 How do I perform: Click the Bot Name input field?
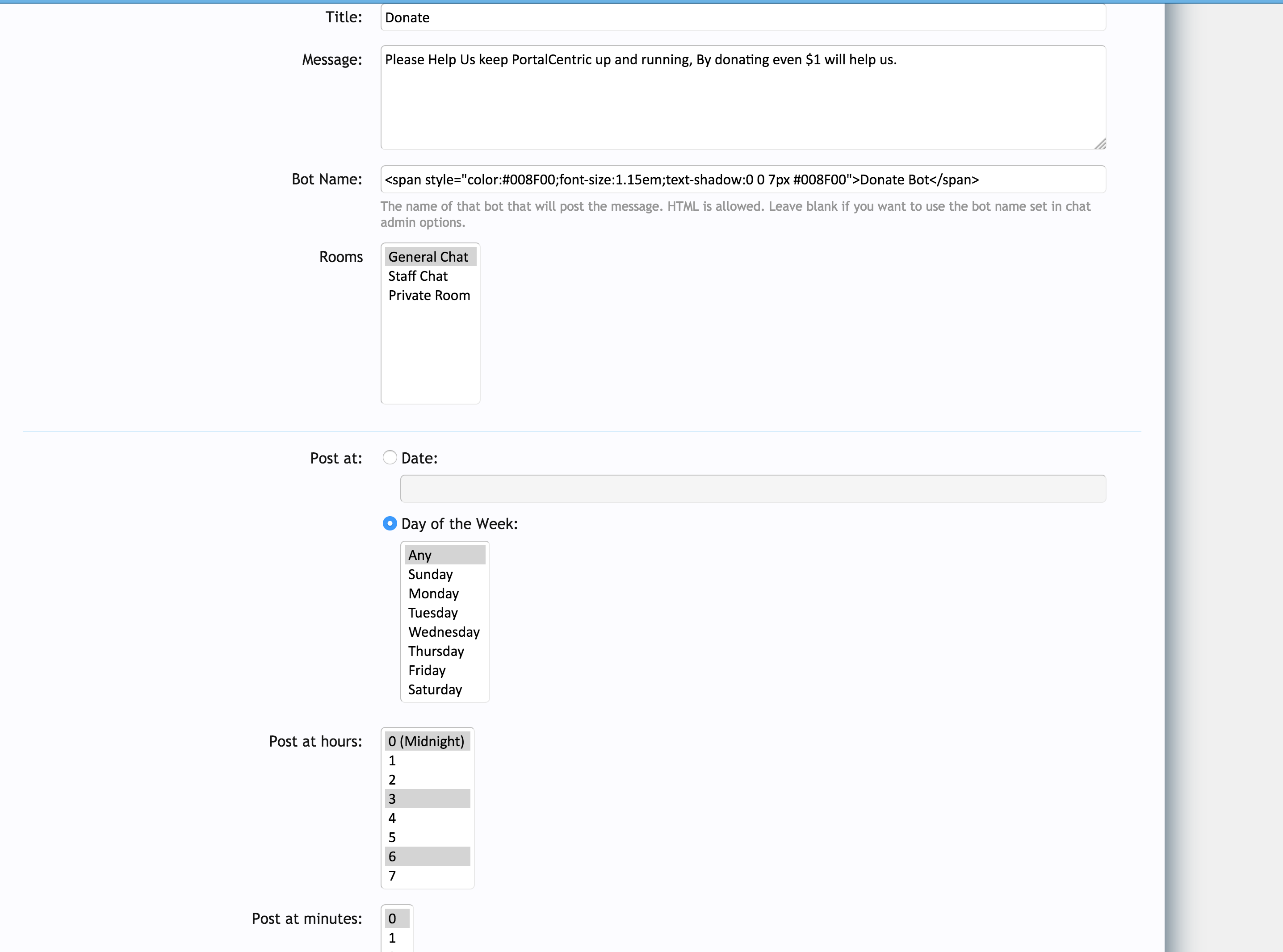pyautogui.click(x=742, y=179)
